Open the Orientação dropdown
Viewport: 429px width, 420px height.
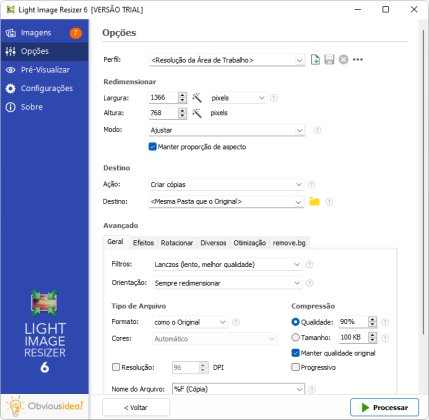[227, 283]
